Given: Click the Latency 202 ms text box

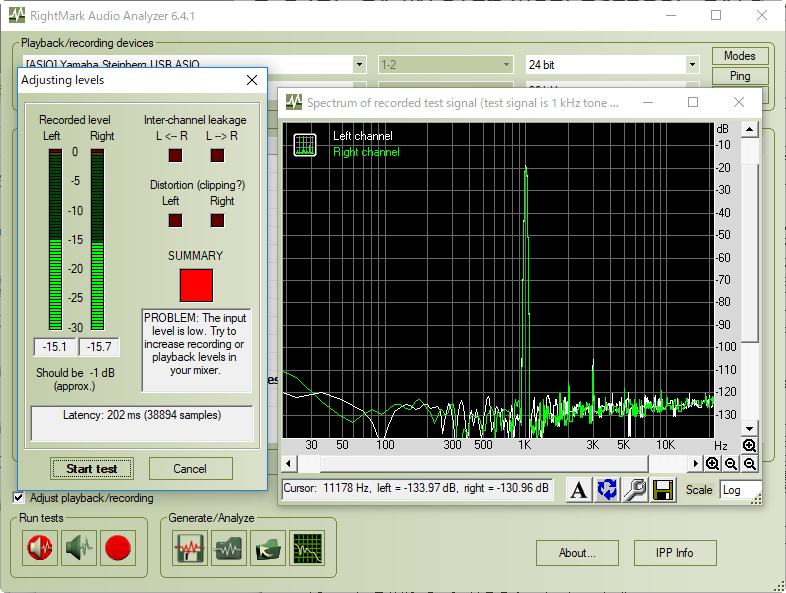Looking at the screenshot, I should tap(142, 423).
